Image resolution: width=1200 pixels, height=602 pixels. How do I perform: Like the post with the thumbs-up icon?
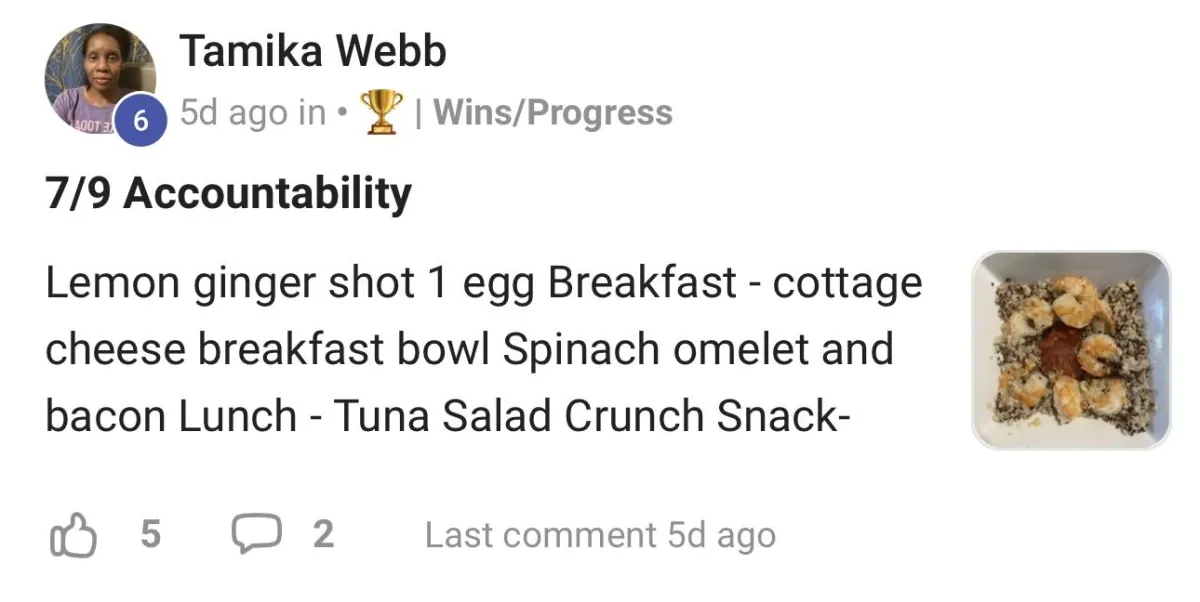coord(73,535)
